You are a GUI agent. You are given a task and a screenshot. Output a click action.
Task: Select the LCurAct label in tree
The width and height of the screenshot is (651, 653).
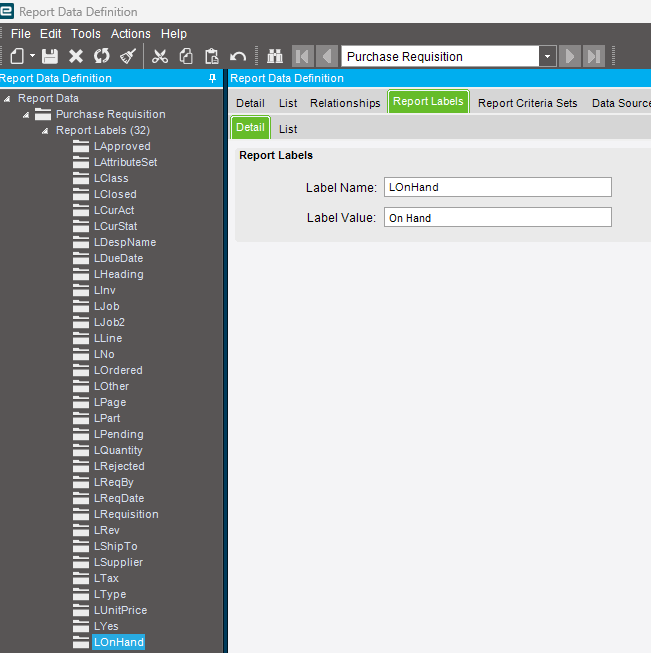click(114, 210)
